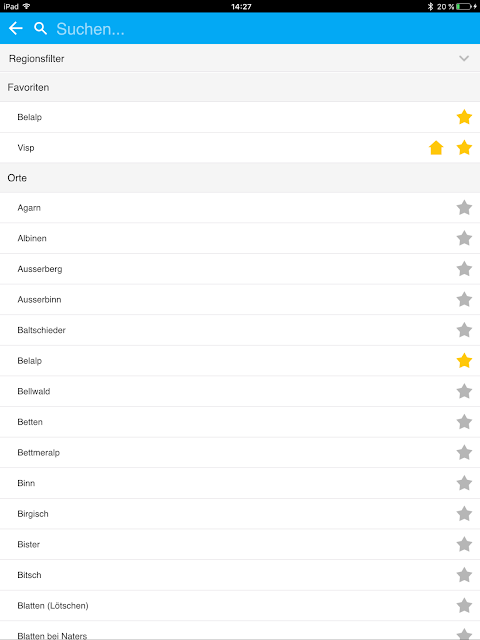Open the Baltschieder location entry
The height and width of the screenshot is (640, 480).
point(240,330)
